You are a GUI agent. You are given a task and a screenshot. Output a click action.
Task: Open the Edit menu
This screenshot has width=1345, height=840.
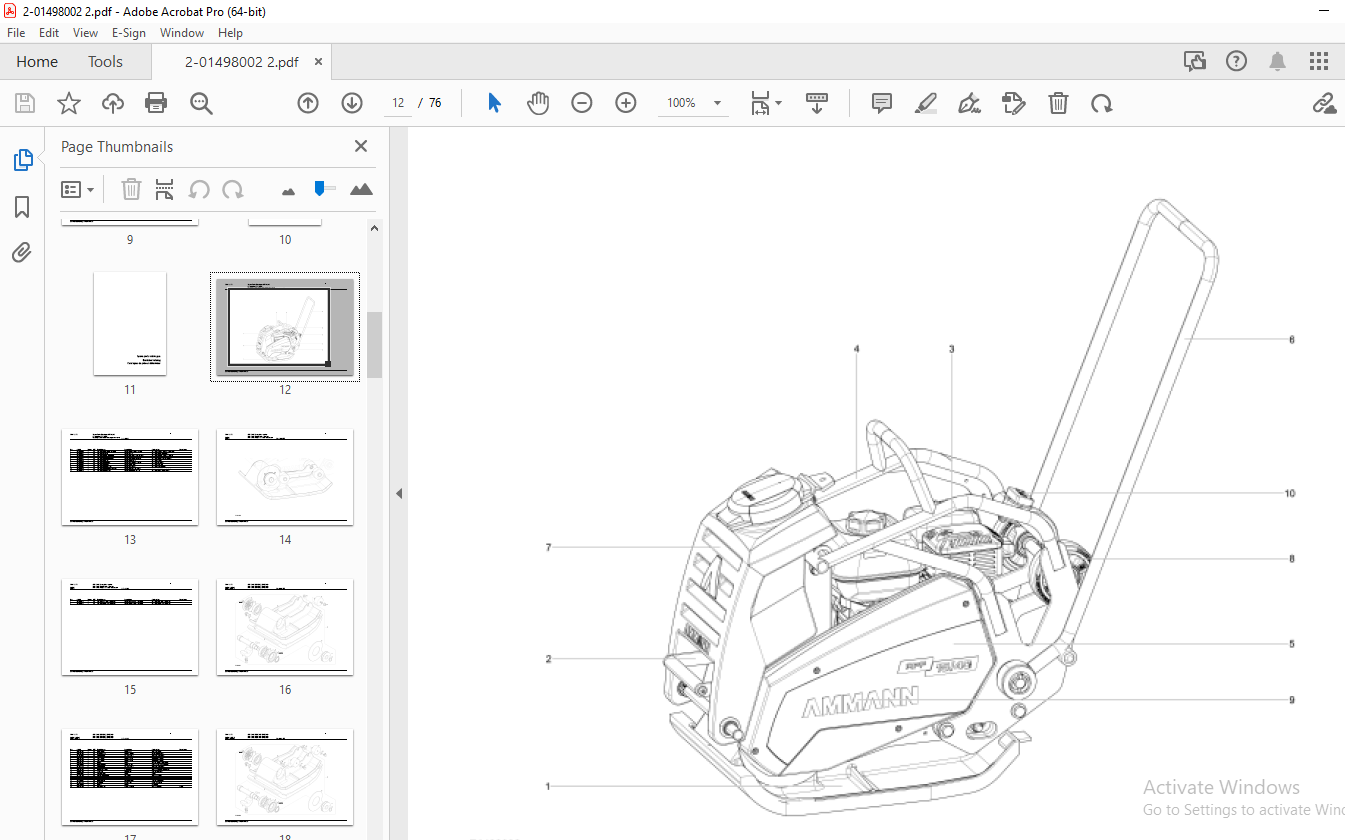point(49,33)
